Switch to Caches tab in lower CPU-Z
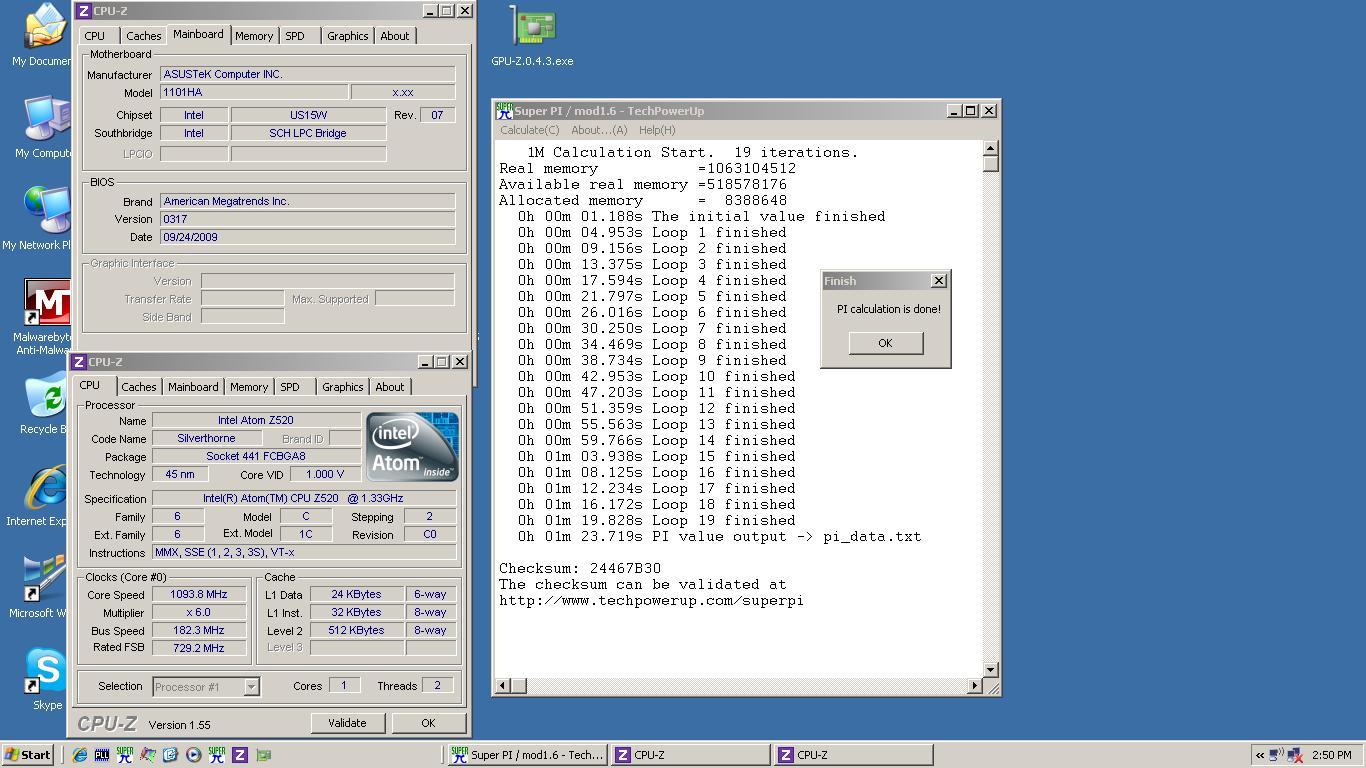Image resolution: width=1366 pixels, height=768 pixels. (x=139, y=387)
